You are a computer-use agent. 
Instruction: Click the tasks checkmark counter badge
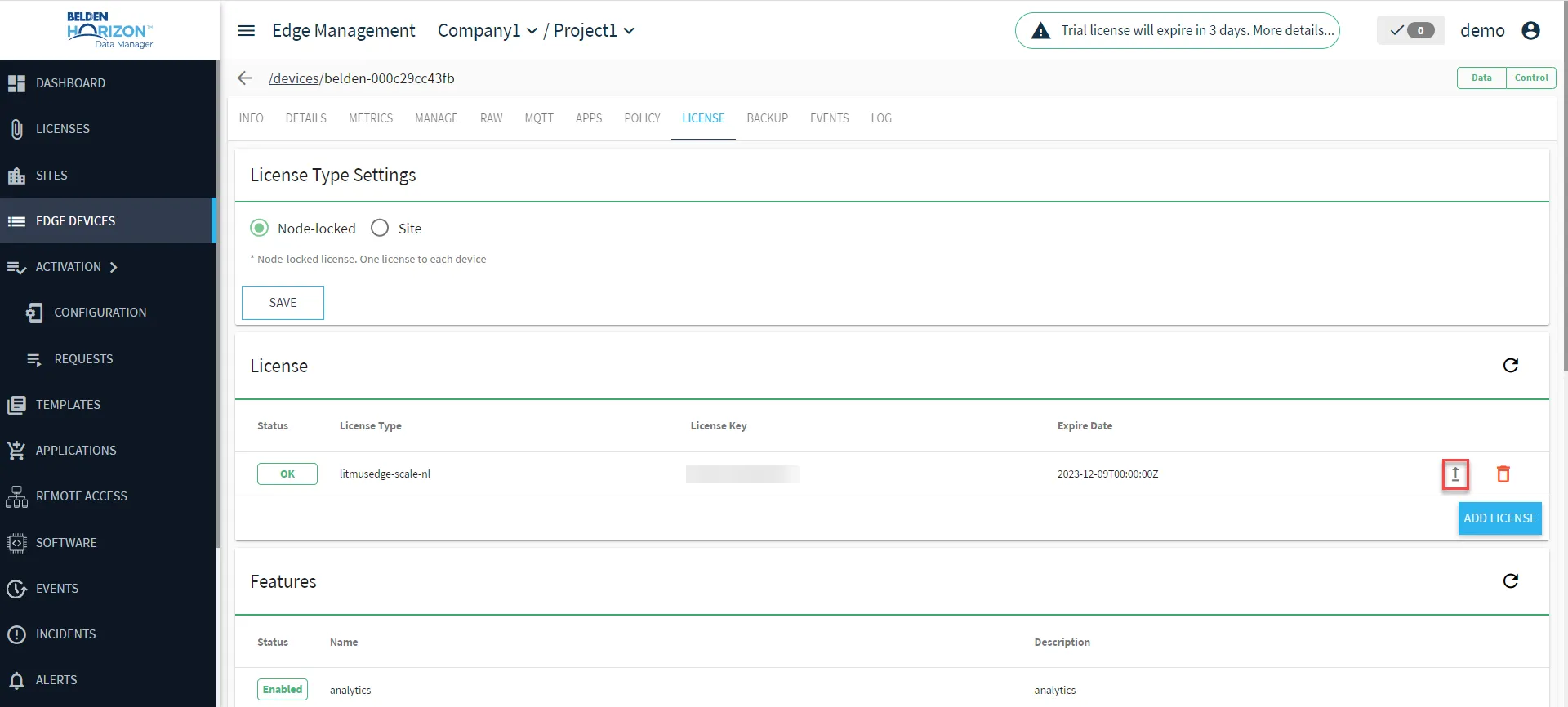coord(1411,31)
